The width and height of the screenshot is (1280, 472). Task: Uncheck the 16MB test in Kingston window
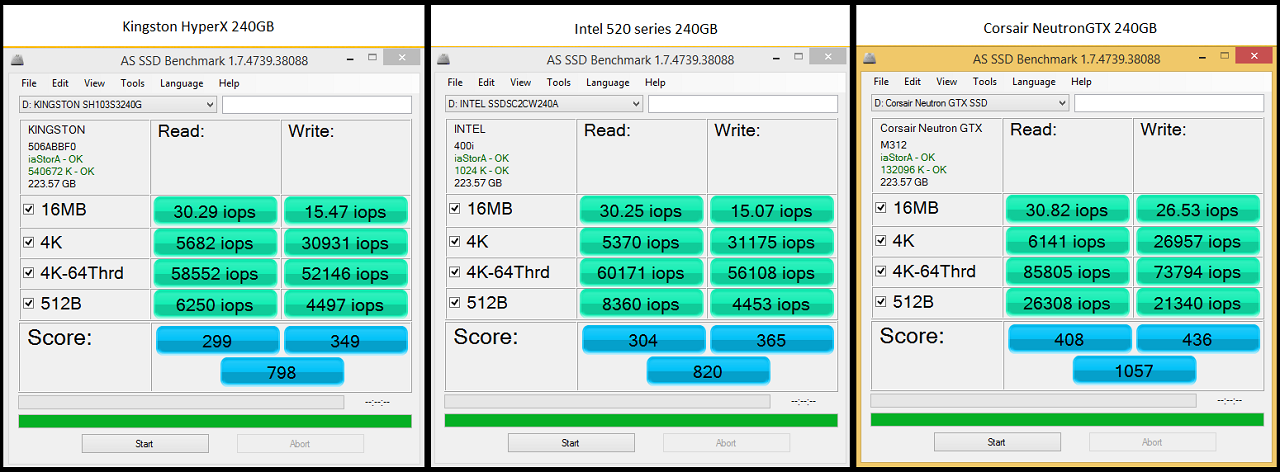pos(29,209)
